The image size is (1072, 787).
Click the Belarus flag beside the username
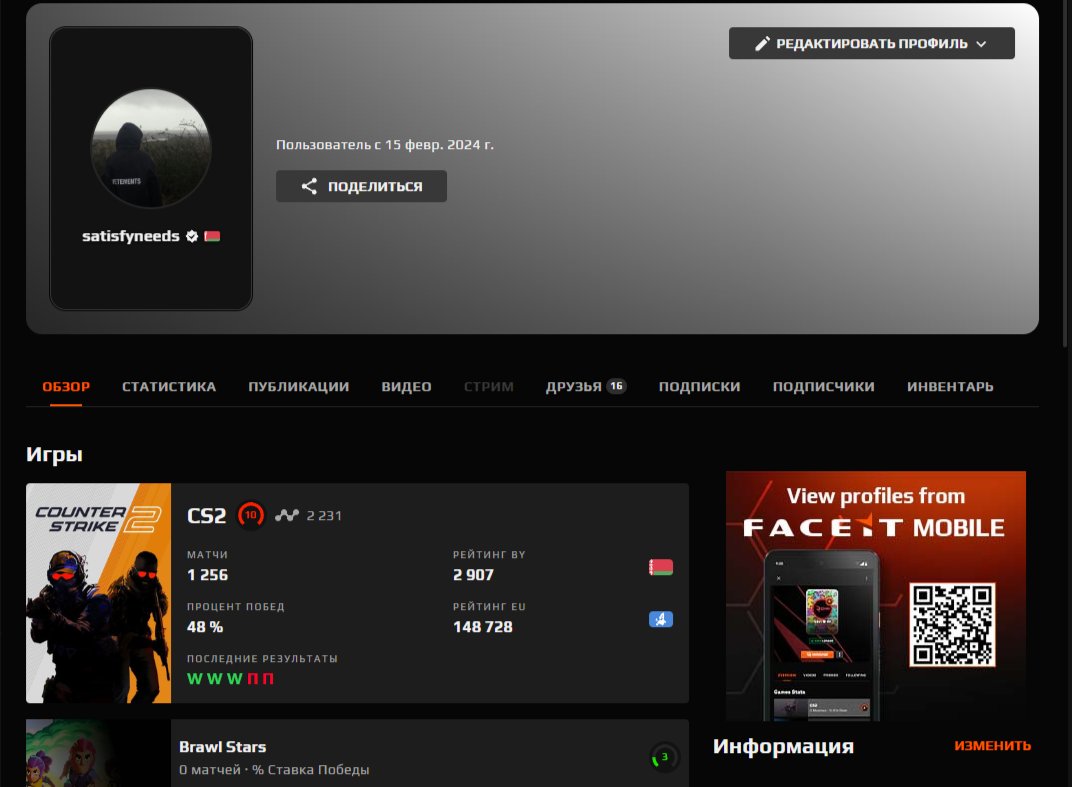coord(212,237)
